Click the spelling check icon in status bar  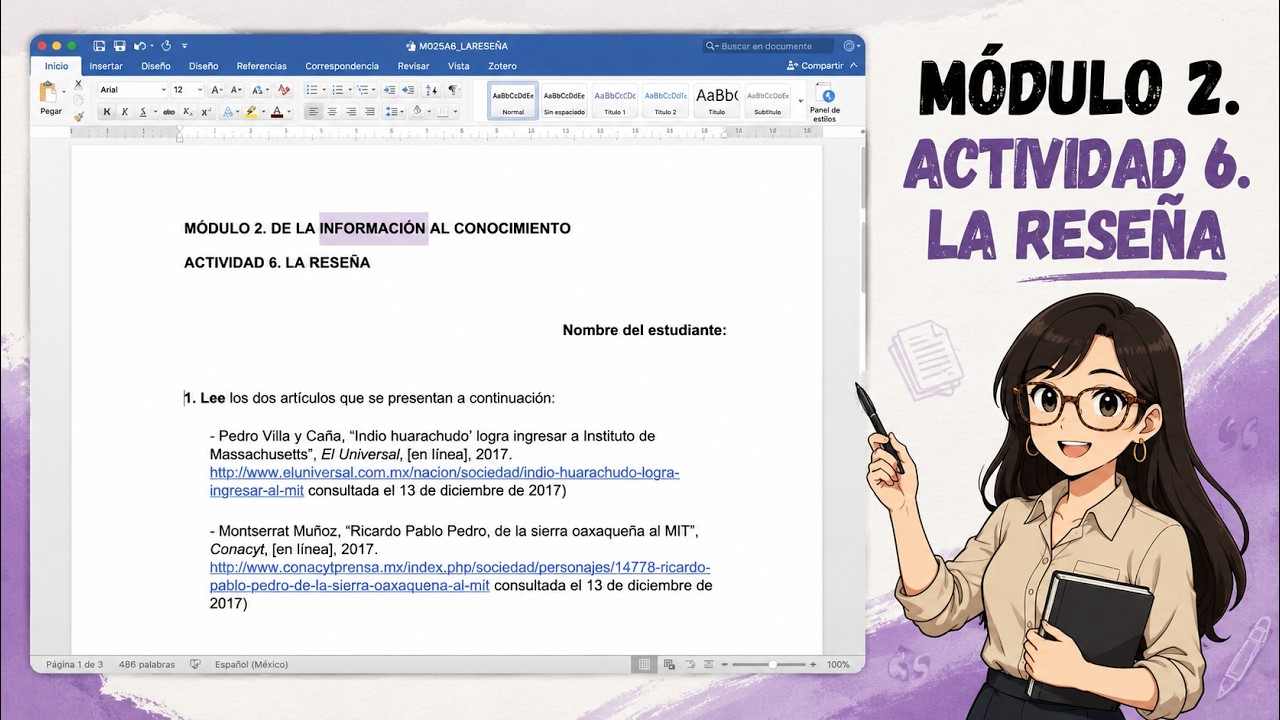(x=195, y=664)
